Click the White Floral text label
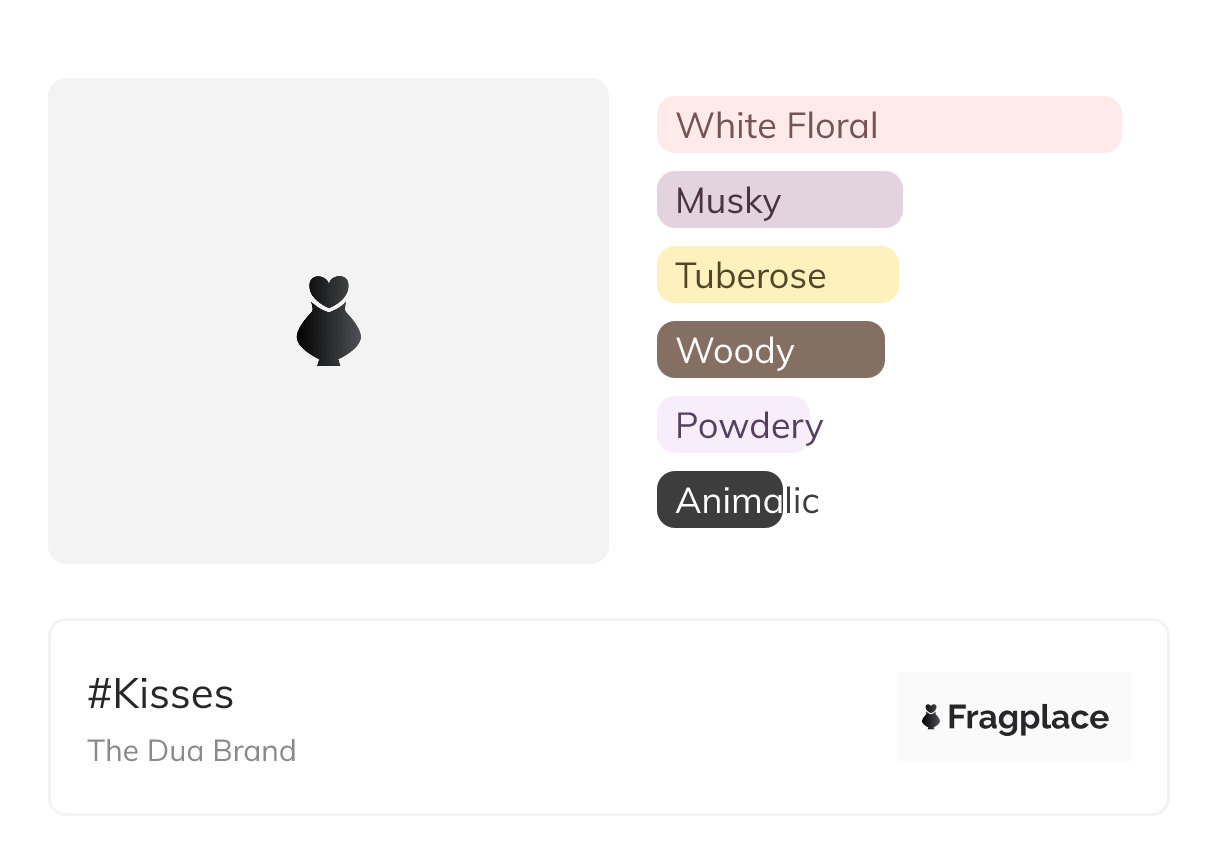The image size is (1218, 864). (776, 126)
